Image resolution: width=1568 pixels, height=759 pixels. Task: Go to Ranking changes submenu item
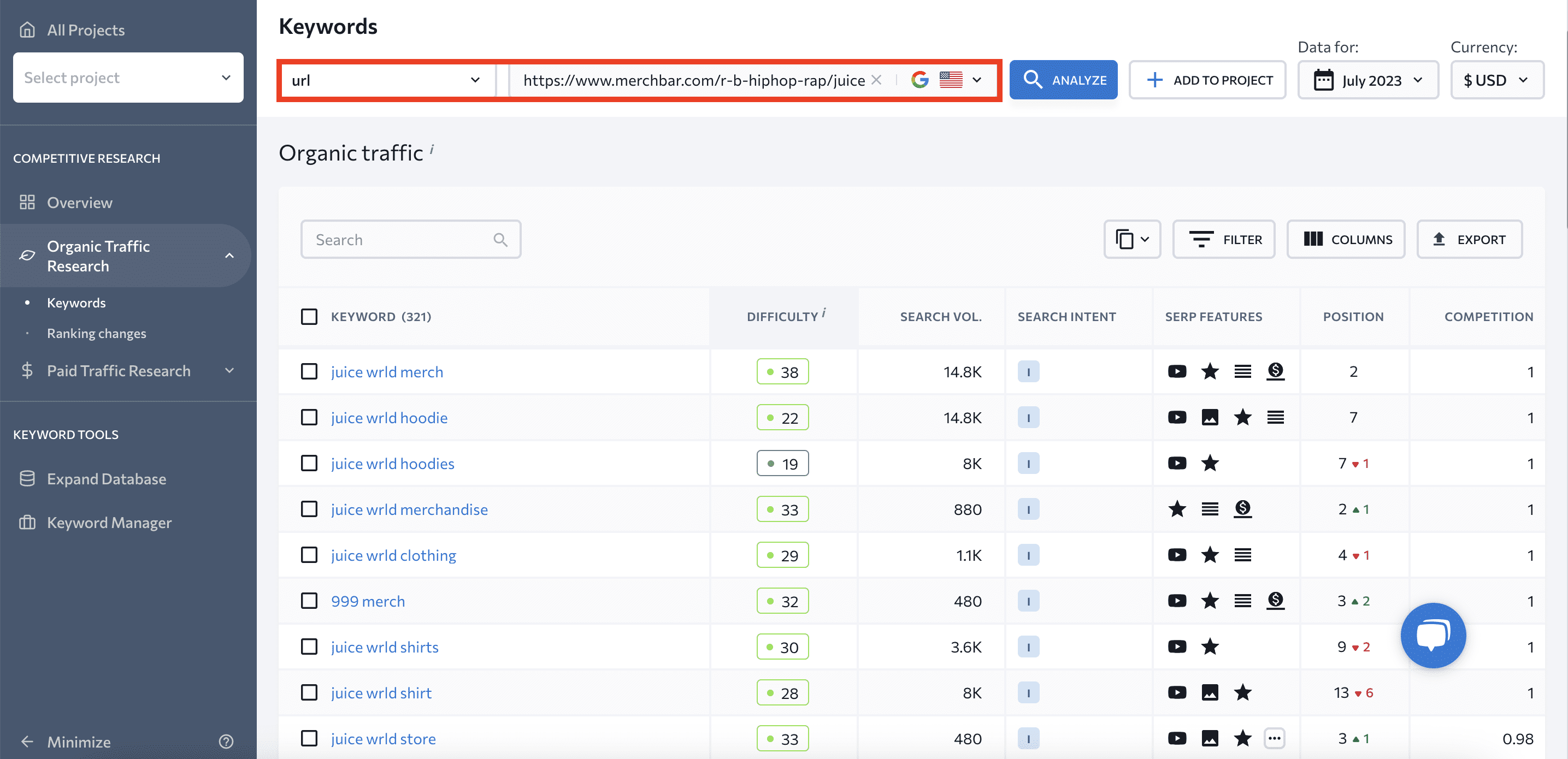pos(96,333)
